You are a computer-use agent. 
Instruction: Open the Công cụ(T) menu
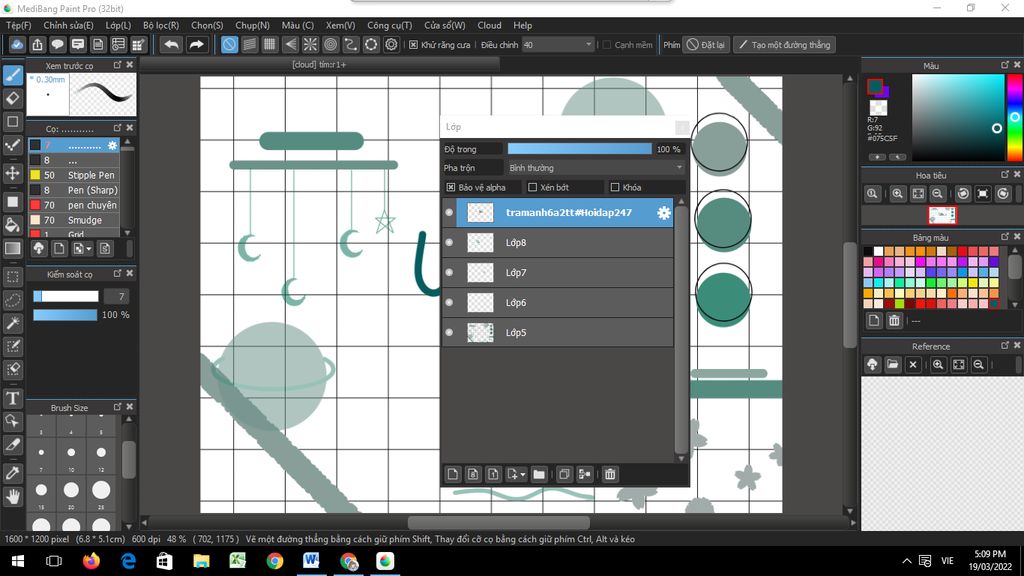click(389, 25)
